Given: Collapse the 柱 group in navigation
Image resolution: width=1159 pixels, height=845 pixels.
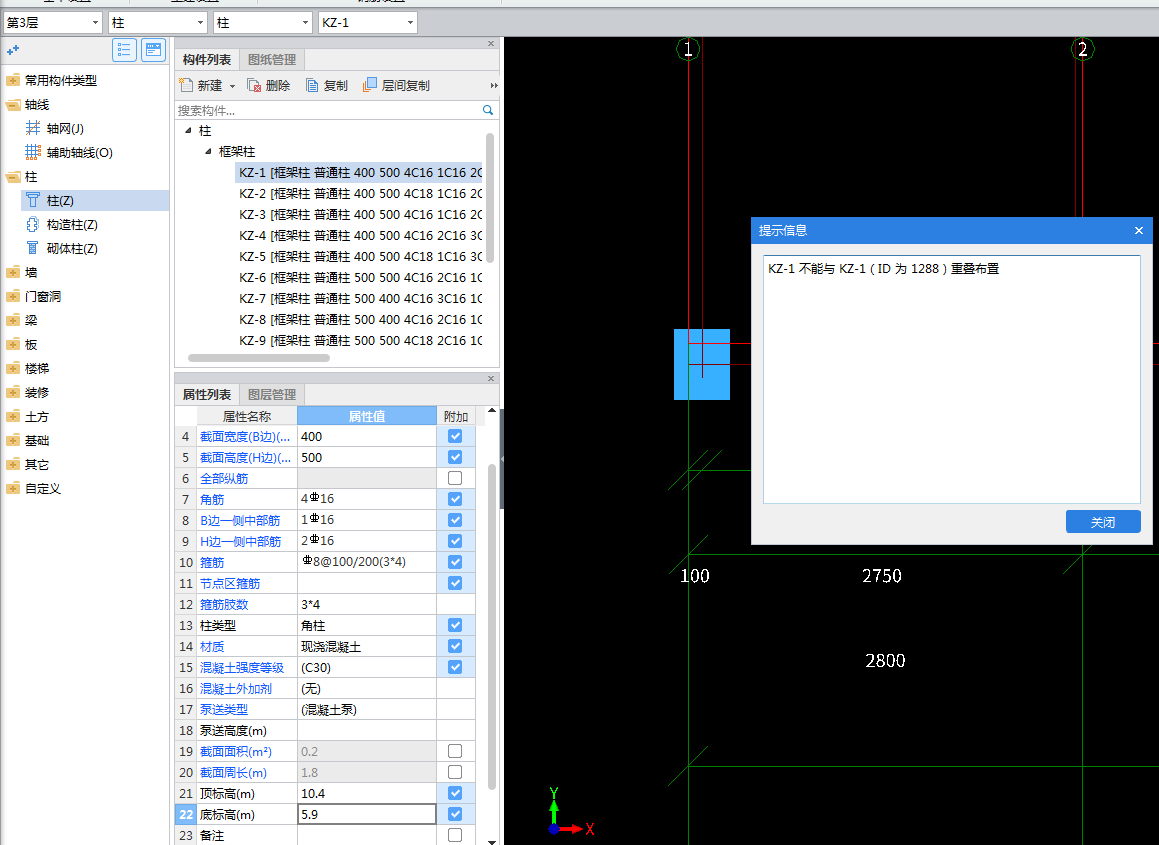Looking at the screenshot, I should [13, 177].
